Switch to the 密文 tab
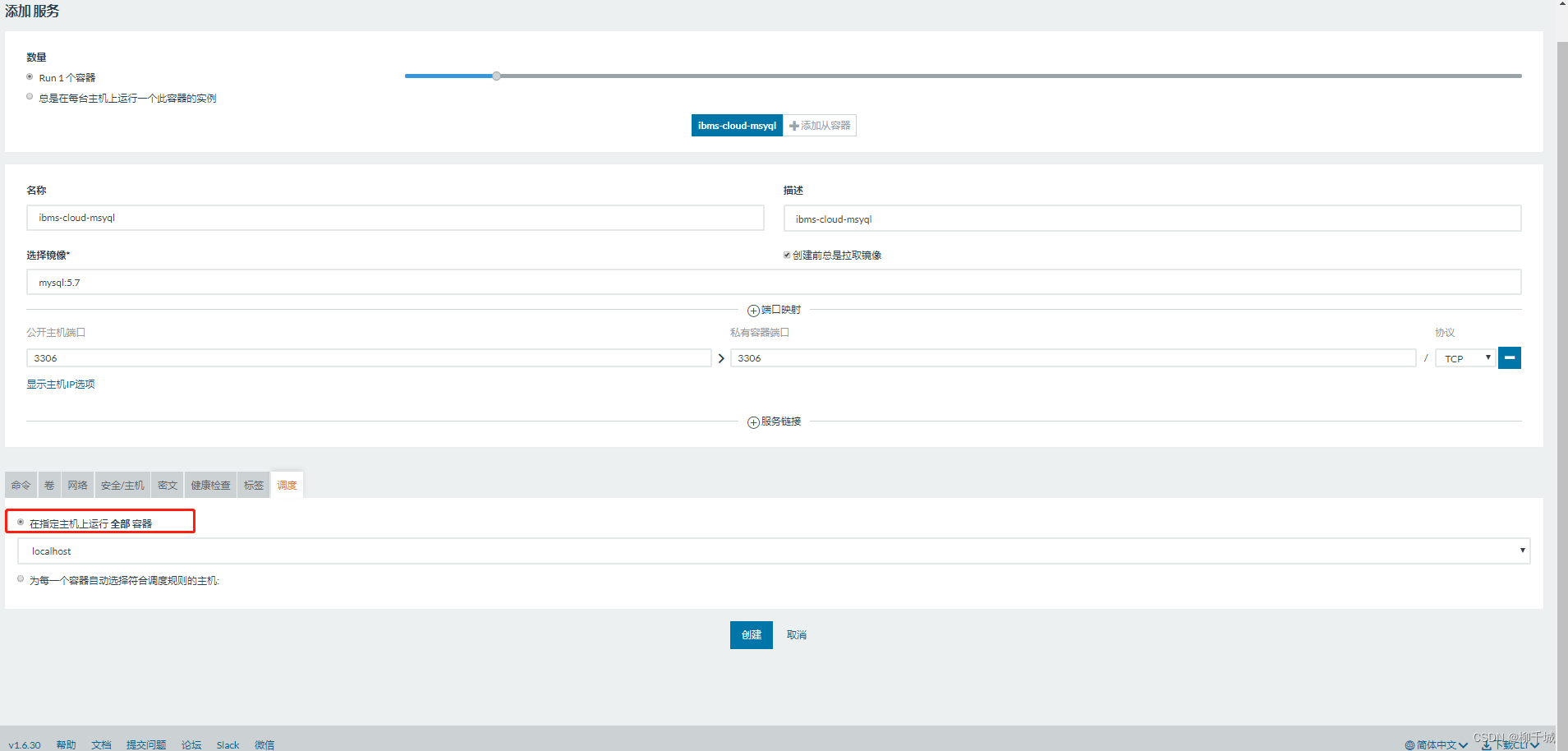This screenshot has width=1568, height=751. click(x=168, y=486)
